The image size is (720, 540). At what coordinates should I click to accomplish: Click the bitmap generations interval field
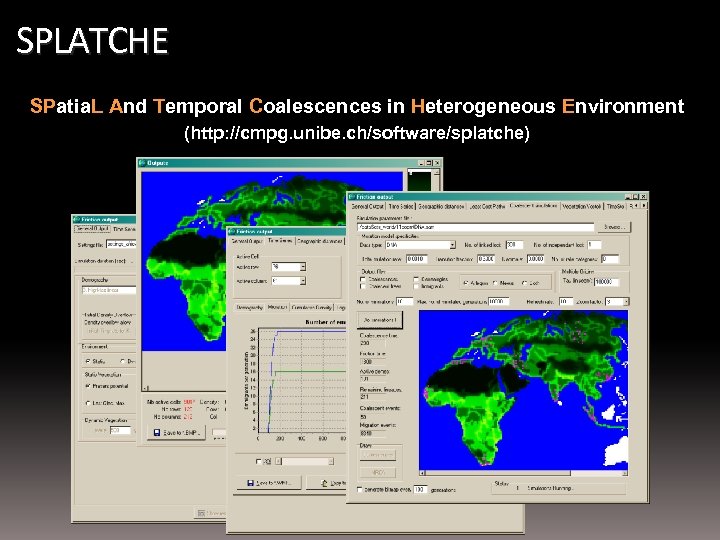[x=420, y=489]
